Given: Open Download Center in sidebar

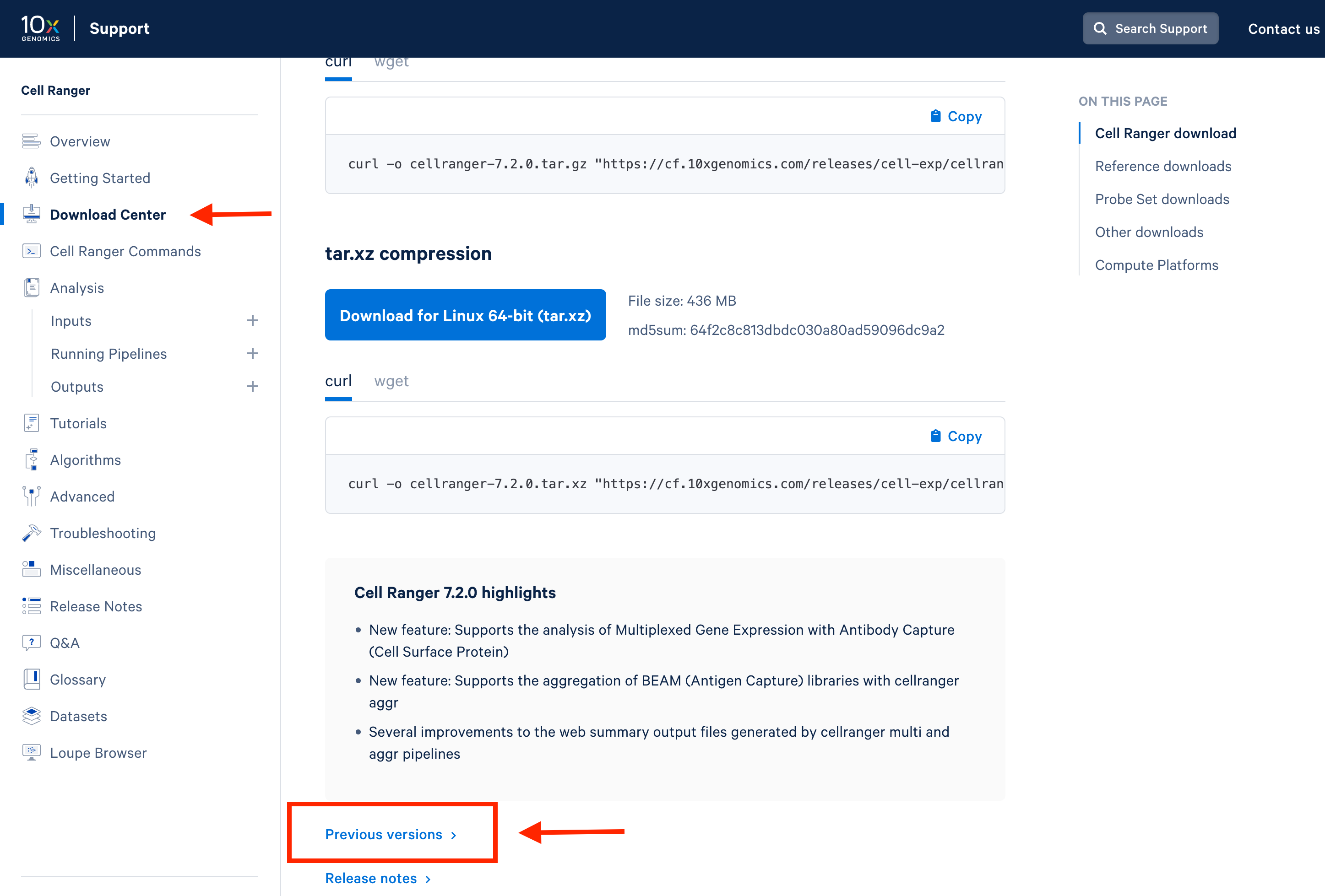Looking at the screenshot, I should click(x=108, y=214).
